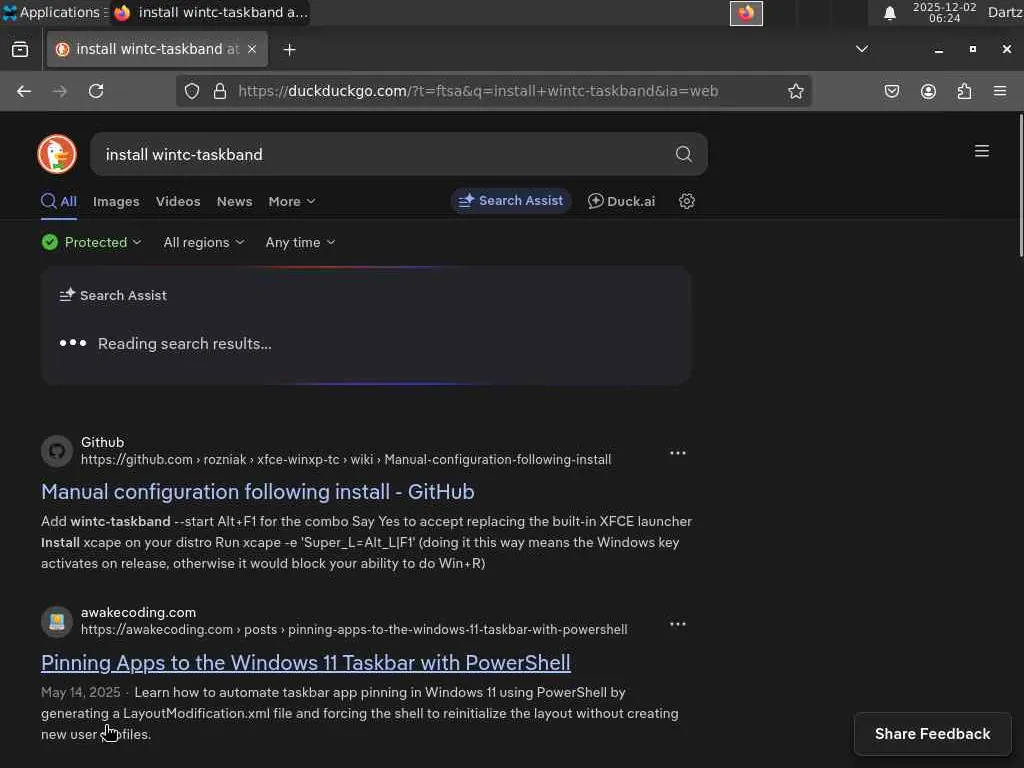Open Manual configuration following install - GitHub link
The height and width of the screenshot is (768, 1024).
[x=257, y=492]
